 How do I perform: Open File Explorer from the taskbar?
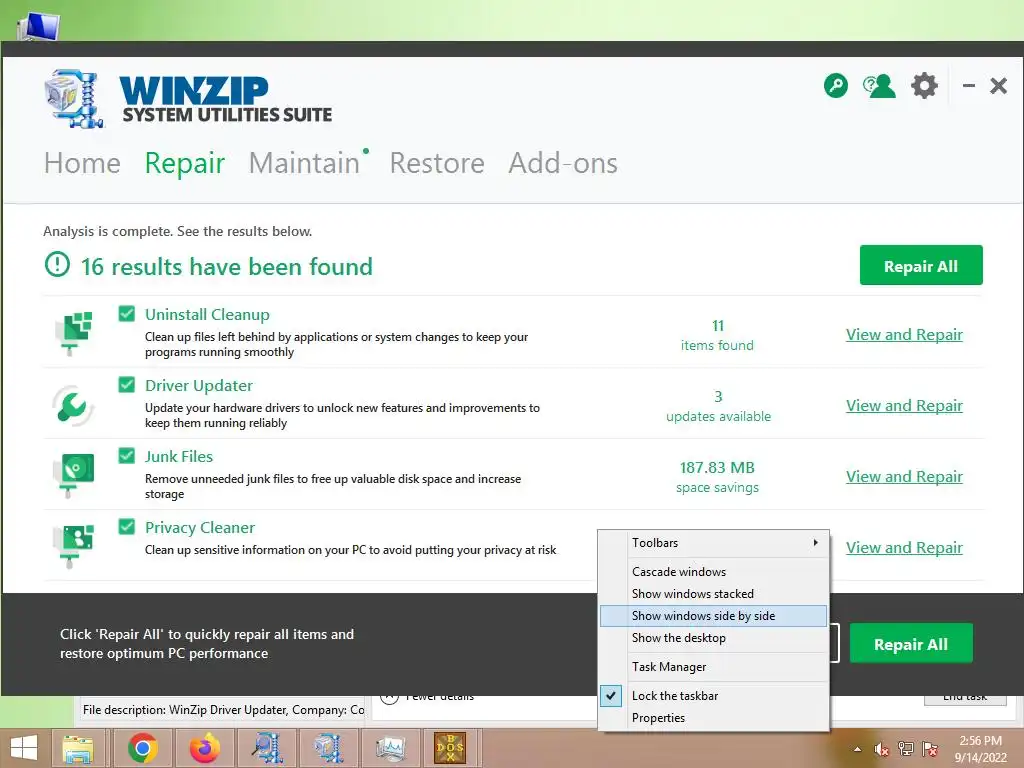pos(78,748)
